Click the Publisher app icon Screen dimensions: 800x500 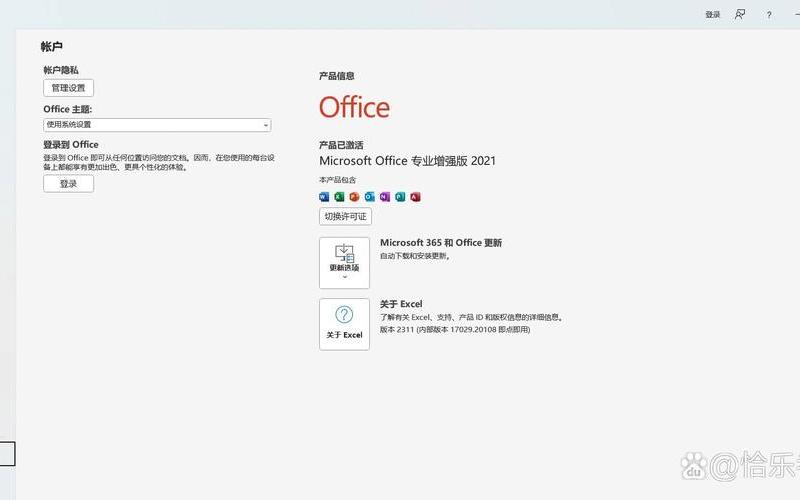[x=401, y=197]
